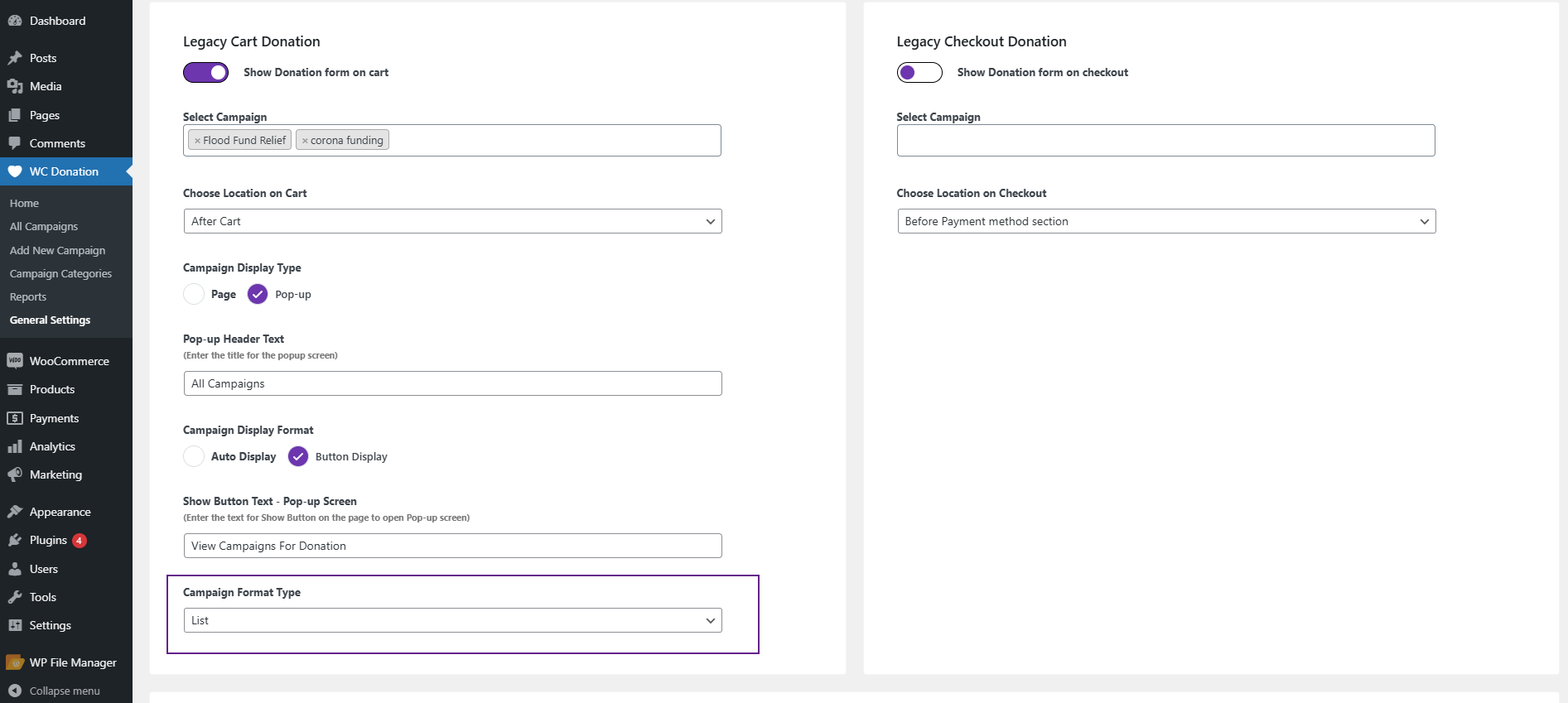Select the Page display type radio
Image resolution: width=1568 pixels, height=703 pixels.
coord(194,294)
